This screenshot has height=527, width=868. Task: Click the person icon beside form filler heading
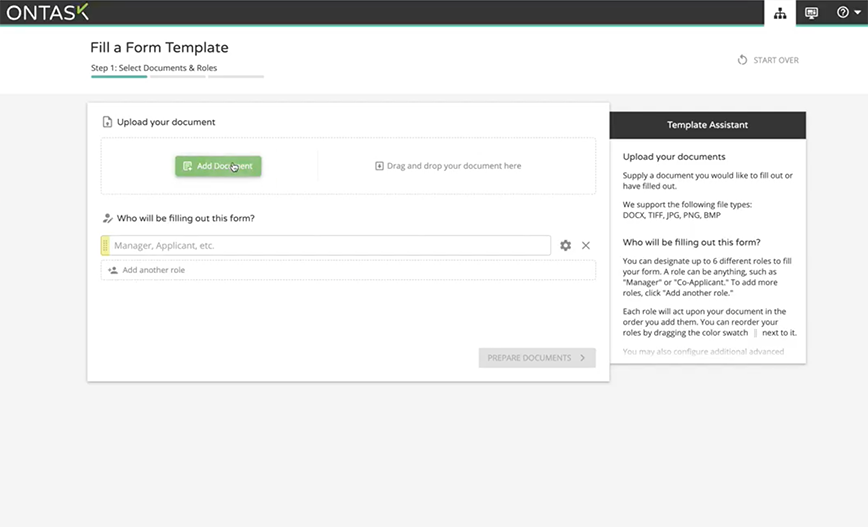[x=107, y=218]
